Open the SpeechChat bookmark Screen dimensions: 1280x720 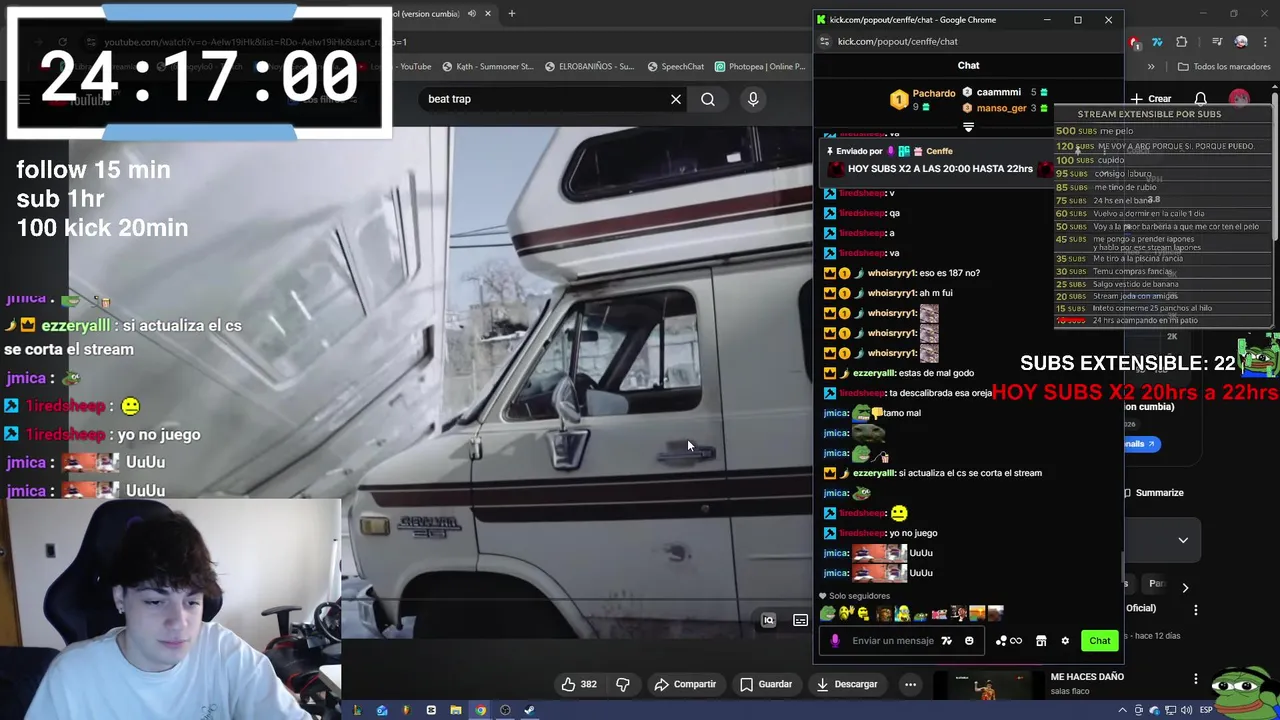[x=676, y=67]
